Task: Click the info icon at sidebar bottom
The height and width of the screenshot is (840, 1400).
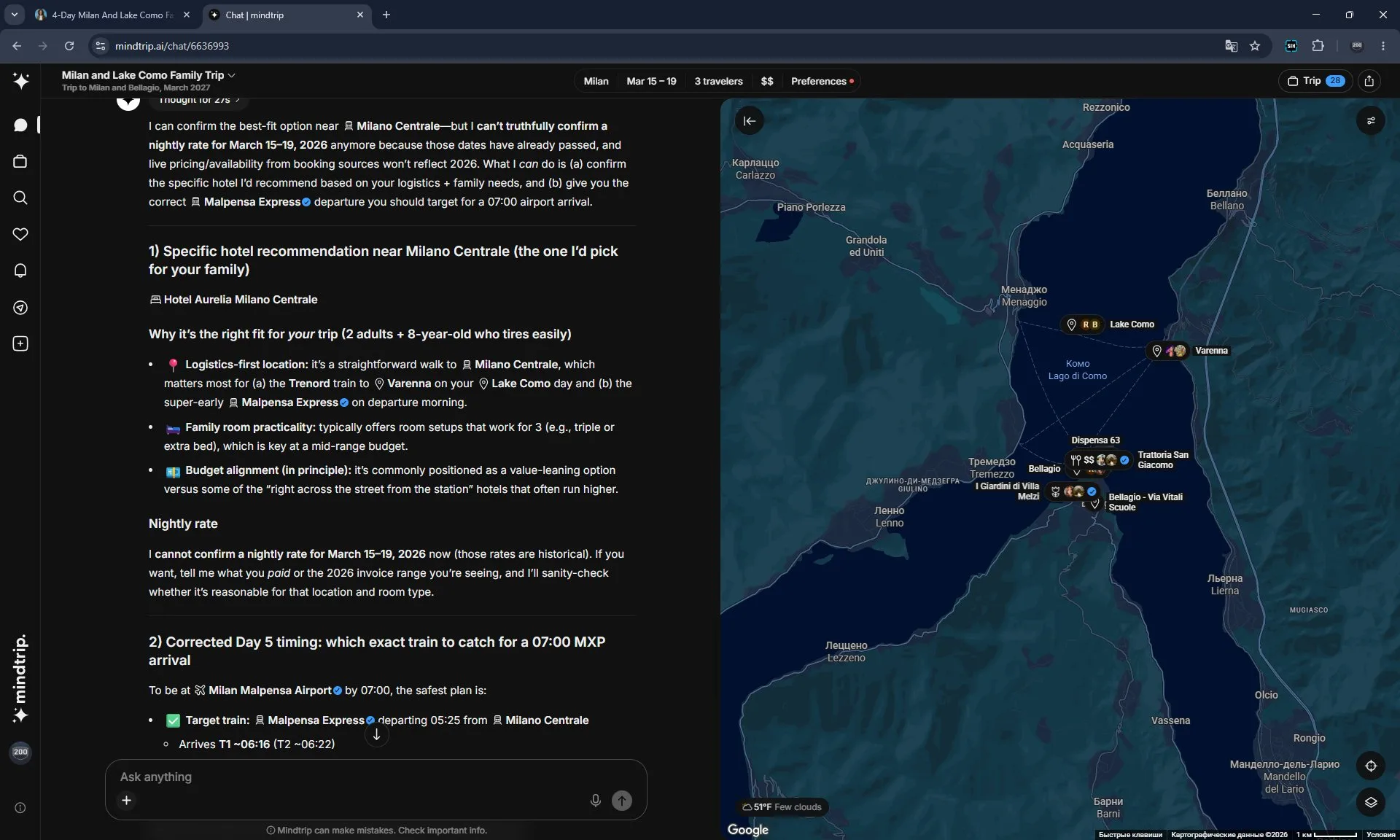Action: point(20,807)
